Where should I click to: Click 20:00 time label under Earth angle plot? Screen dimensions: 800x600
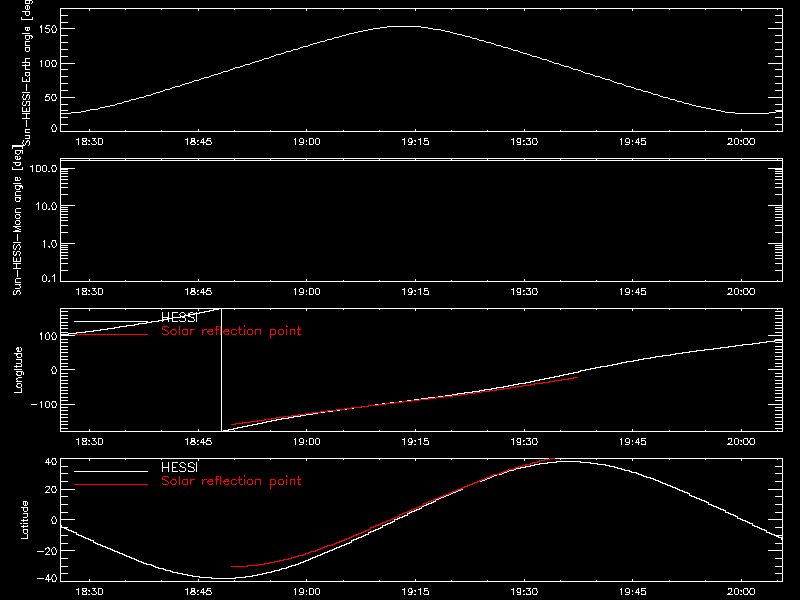tap(741, 142)
